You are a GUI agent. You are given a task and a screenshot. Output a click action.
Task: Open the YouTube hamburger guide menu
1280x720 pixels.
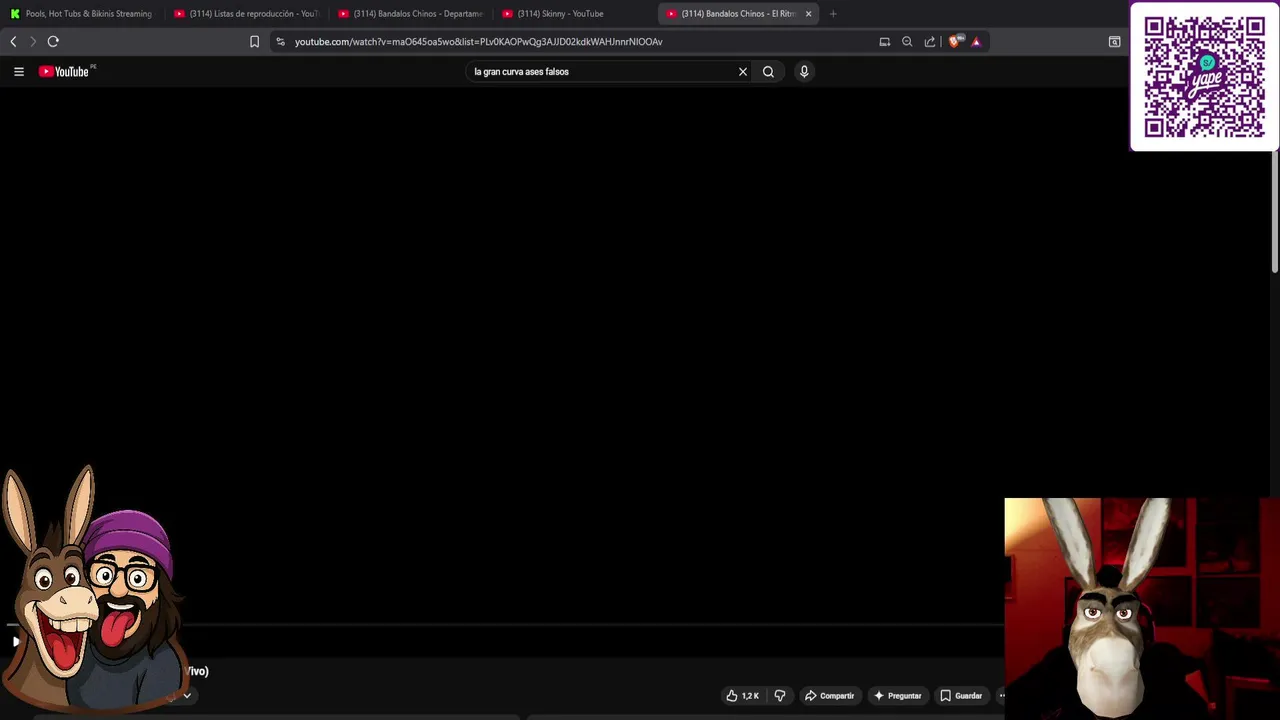[18, 71]
